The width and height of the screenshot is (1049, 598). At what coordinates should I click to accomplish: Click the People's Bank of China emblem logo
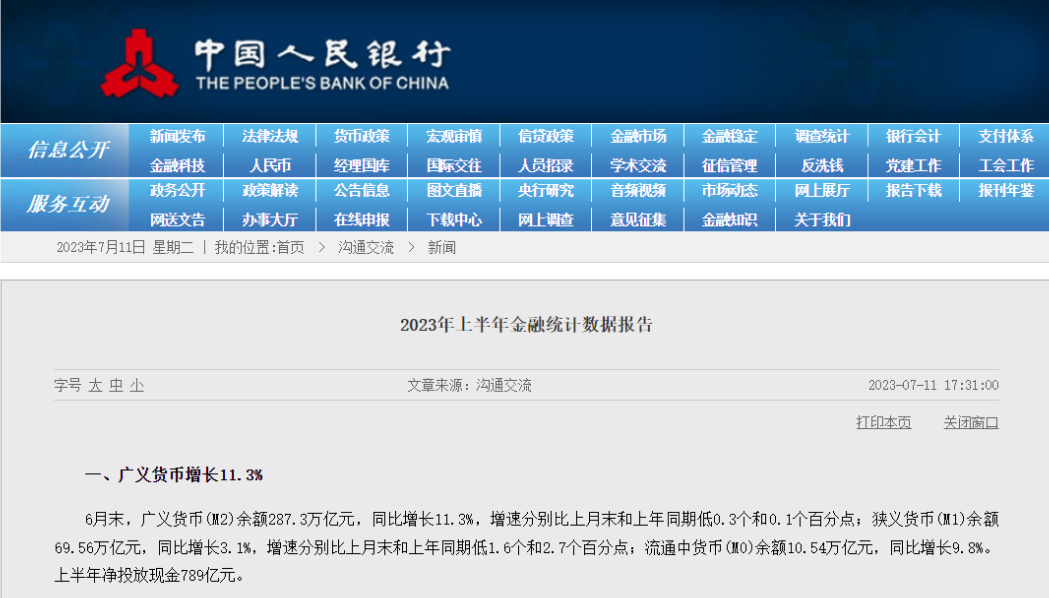point(139,63)
